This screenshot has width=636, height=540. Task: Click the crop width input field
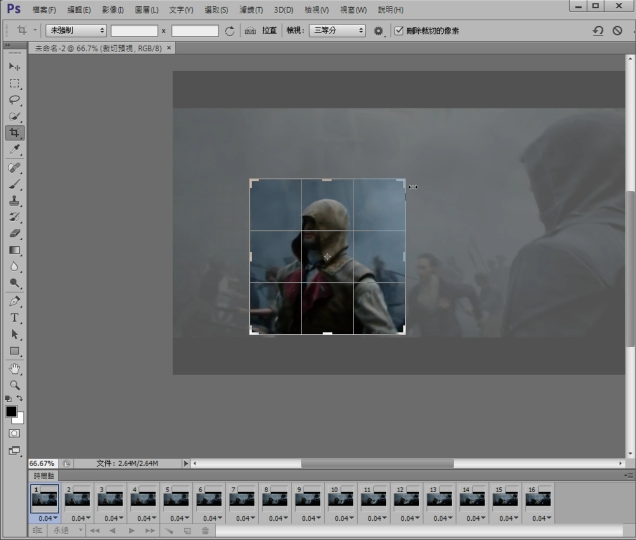(x=134, y=30)
